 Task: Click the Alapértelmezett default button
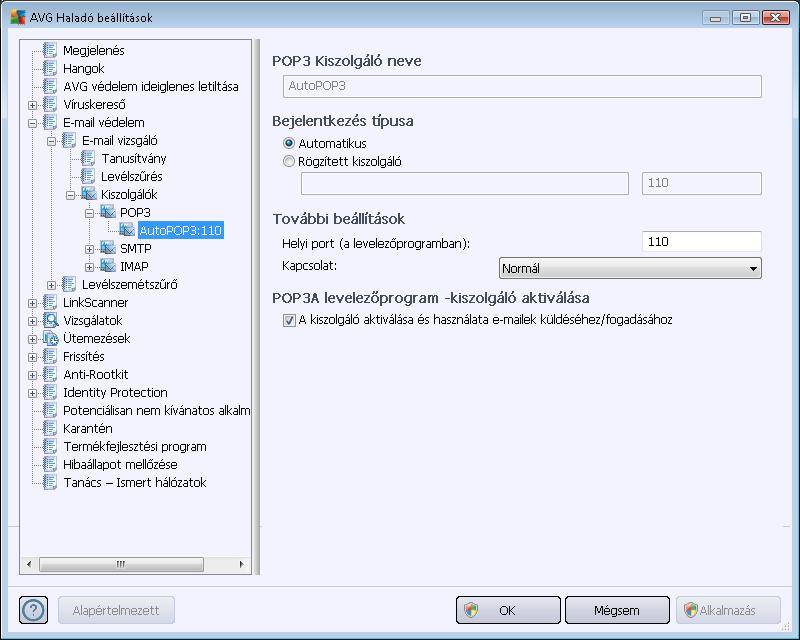pyautogui.click(x=116, y=610)
